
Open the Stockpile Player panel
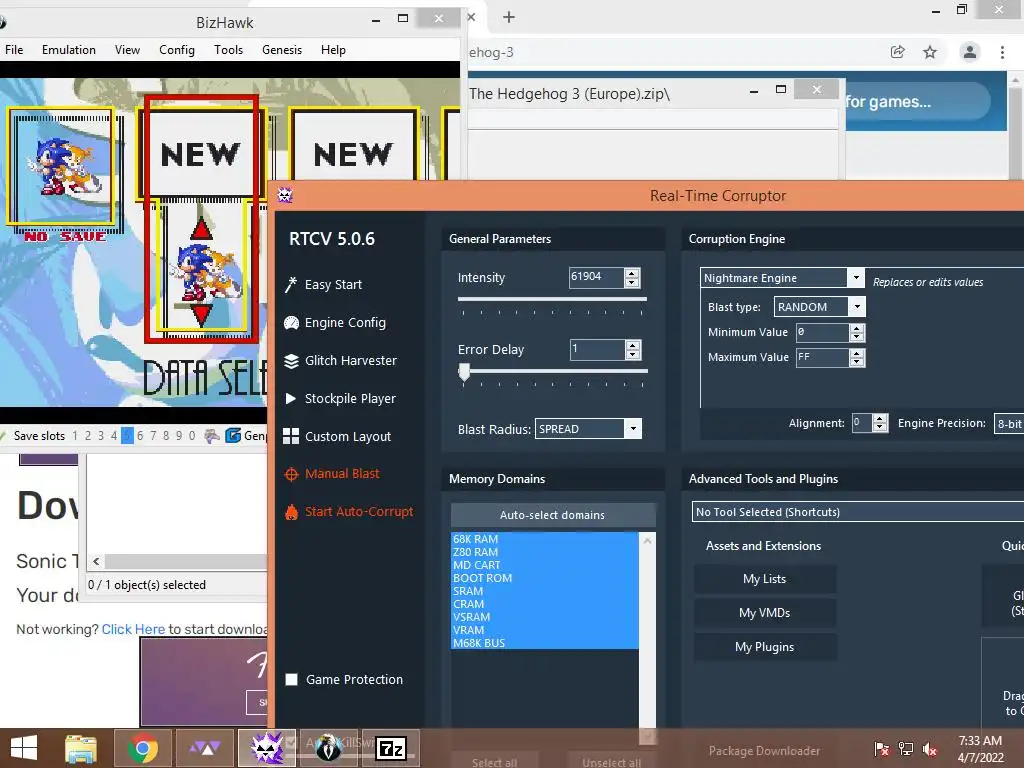coord(340,398)
